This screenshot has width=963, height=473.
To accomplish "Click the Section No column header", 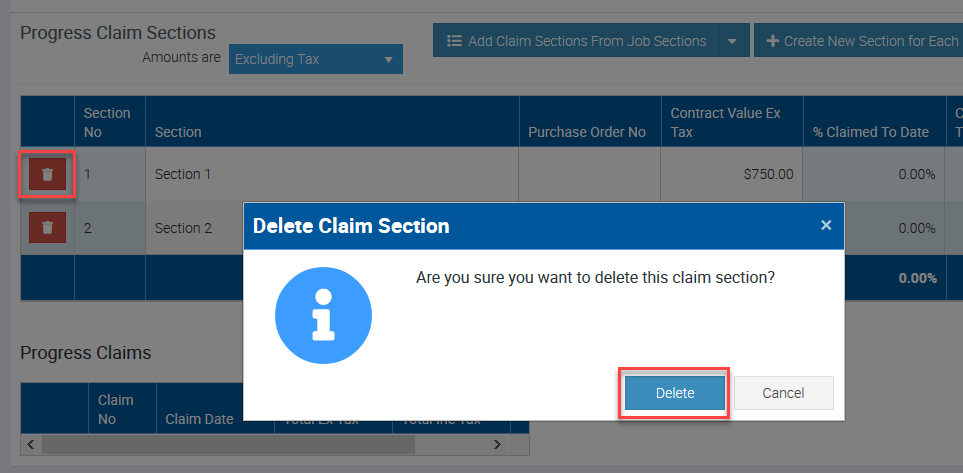I will click(x=107, y=122).
